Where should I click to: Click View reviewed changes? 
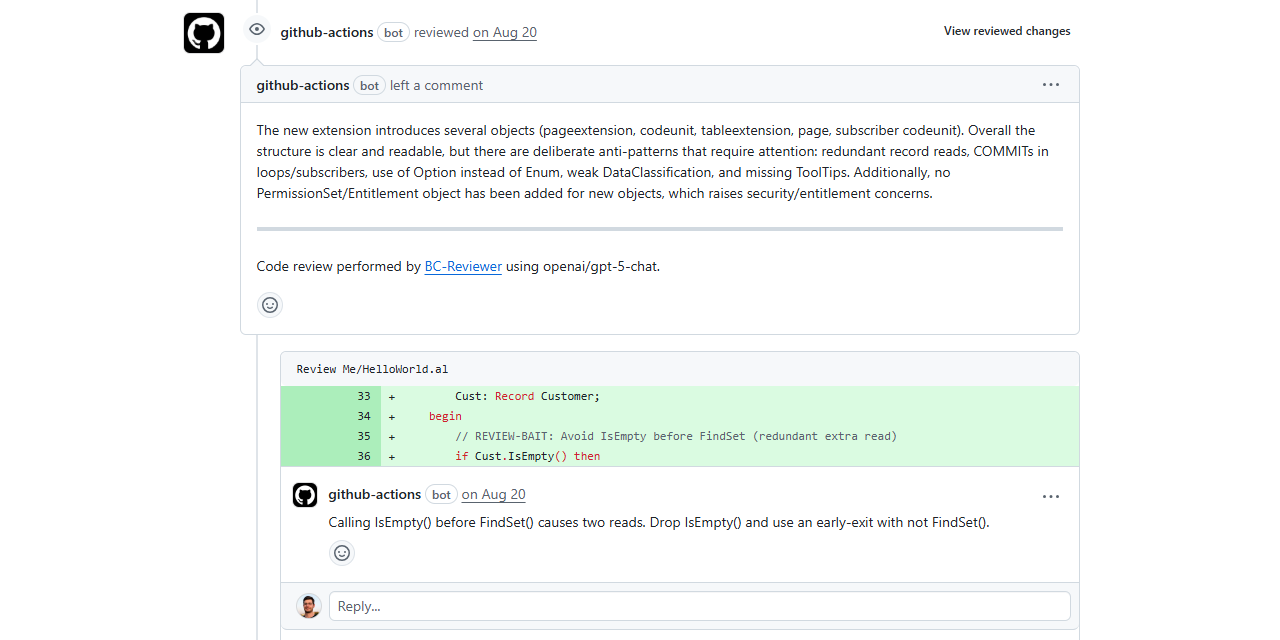(1007, 31)
